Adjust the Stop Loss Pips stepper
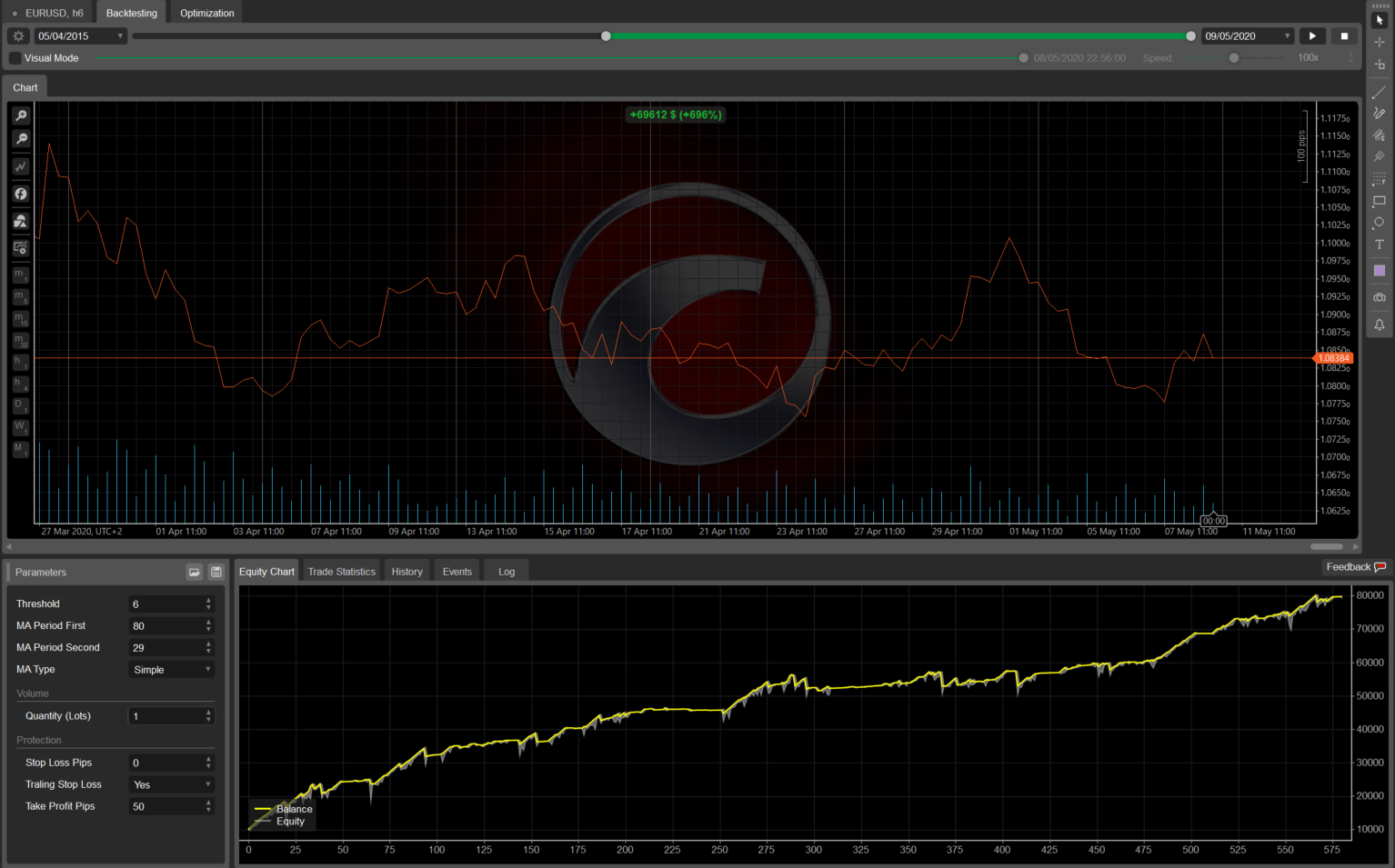This screenshot has width=1395, height=868. tap(208, 763)
